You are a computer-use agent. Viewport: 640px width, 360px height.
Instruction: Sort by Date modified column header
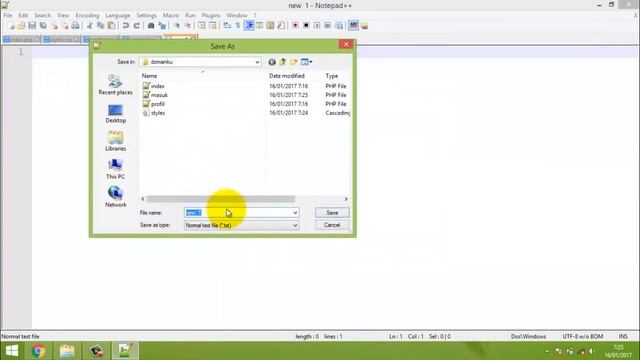287,76
